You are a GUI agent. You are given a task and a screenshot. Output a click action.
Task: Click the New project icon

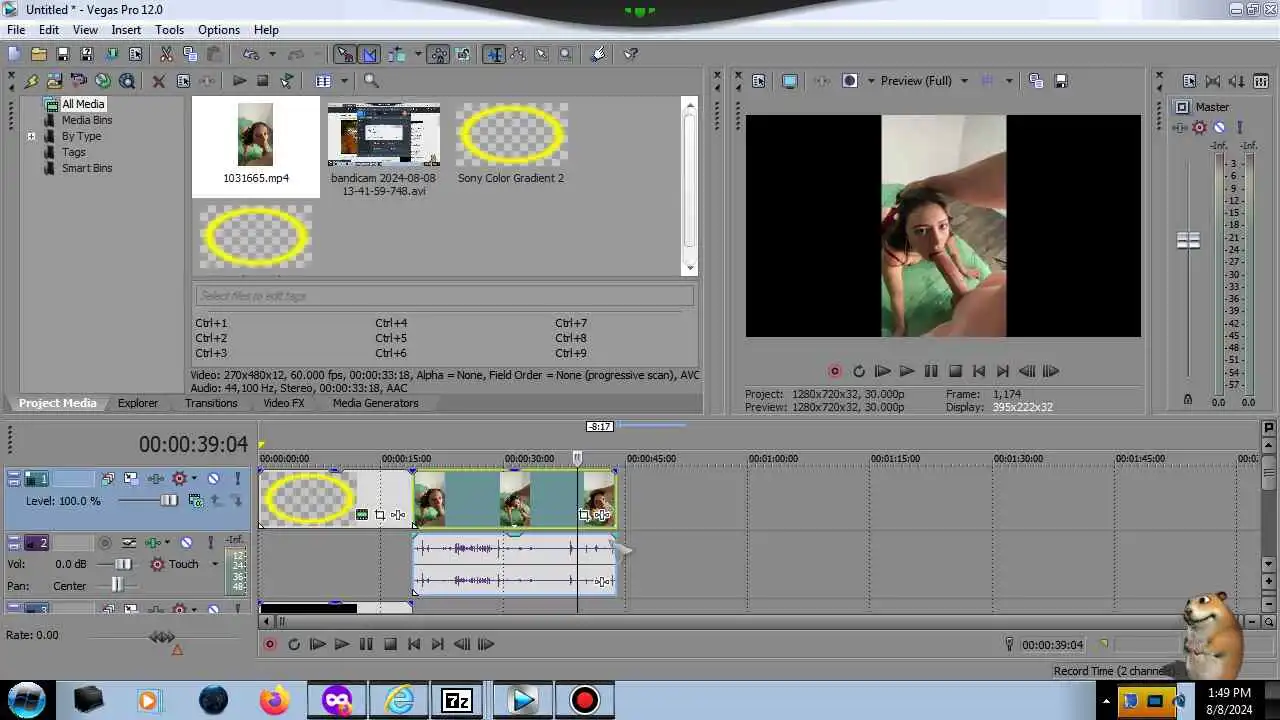point(15,54)
